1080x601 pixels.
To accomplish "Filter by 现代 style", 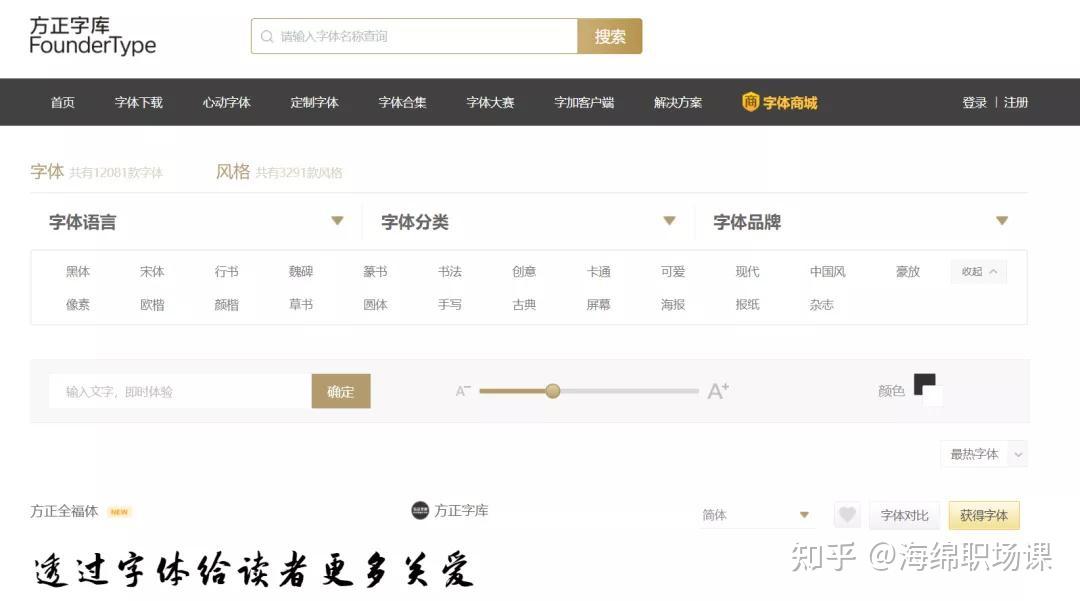I will (x=747, y=271).
